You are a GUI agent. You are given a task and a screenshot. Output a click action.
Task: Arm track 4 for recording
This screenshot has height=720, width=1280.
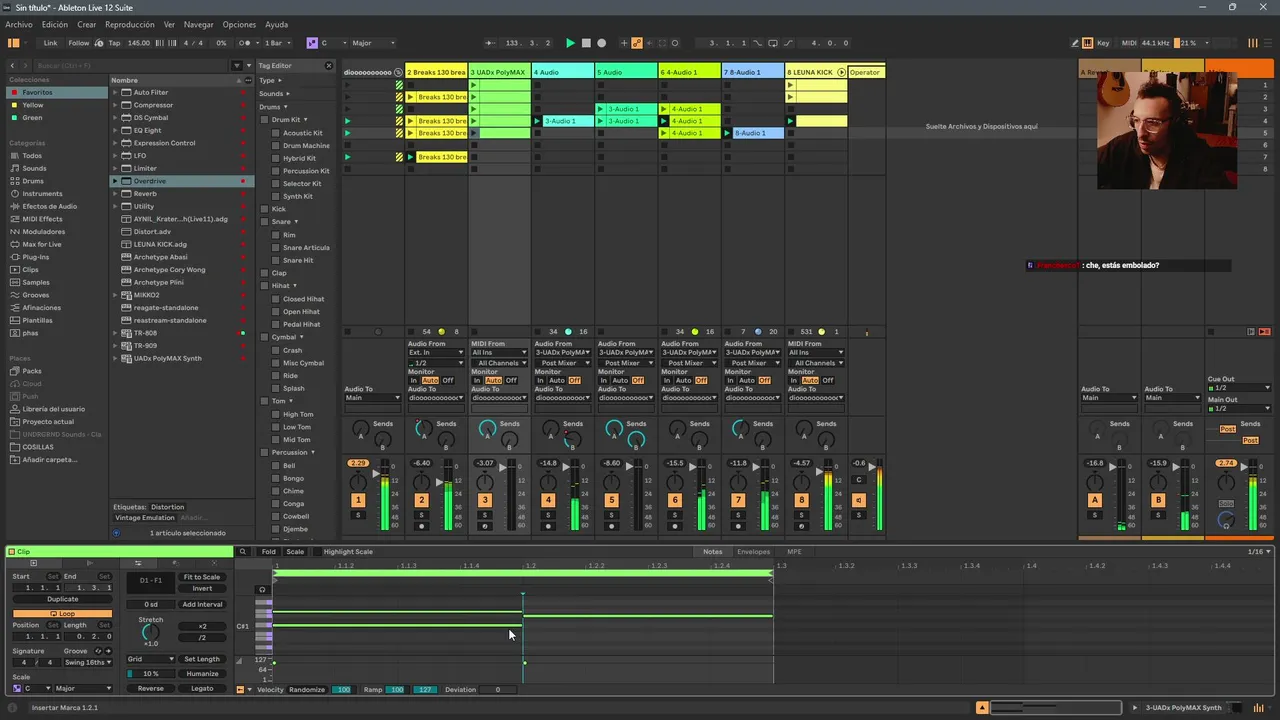[548, 526]
